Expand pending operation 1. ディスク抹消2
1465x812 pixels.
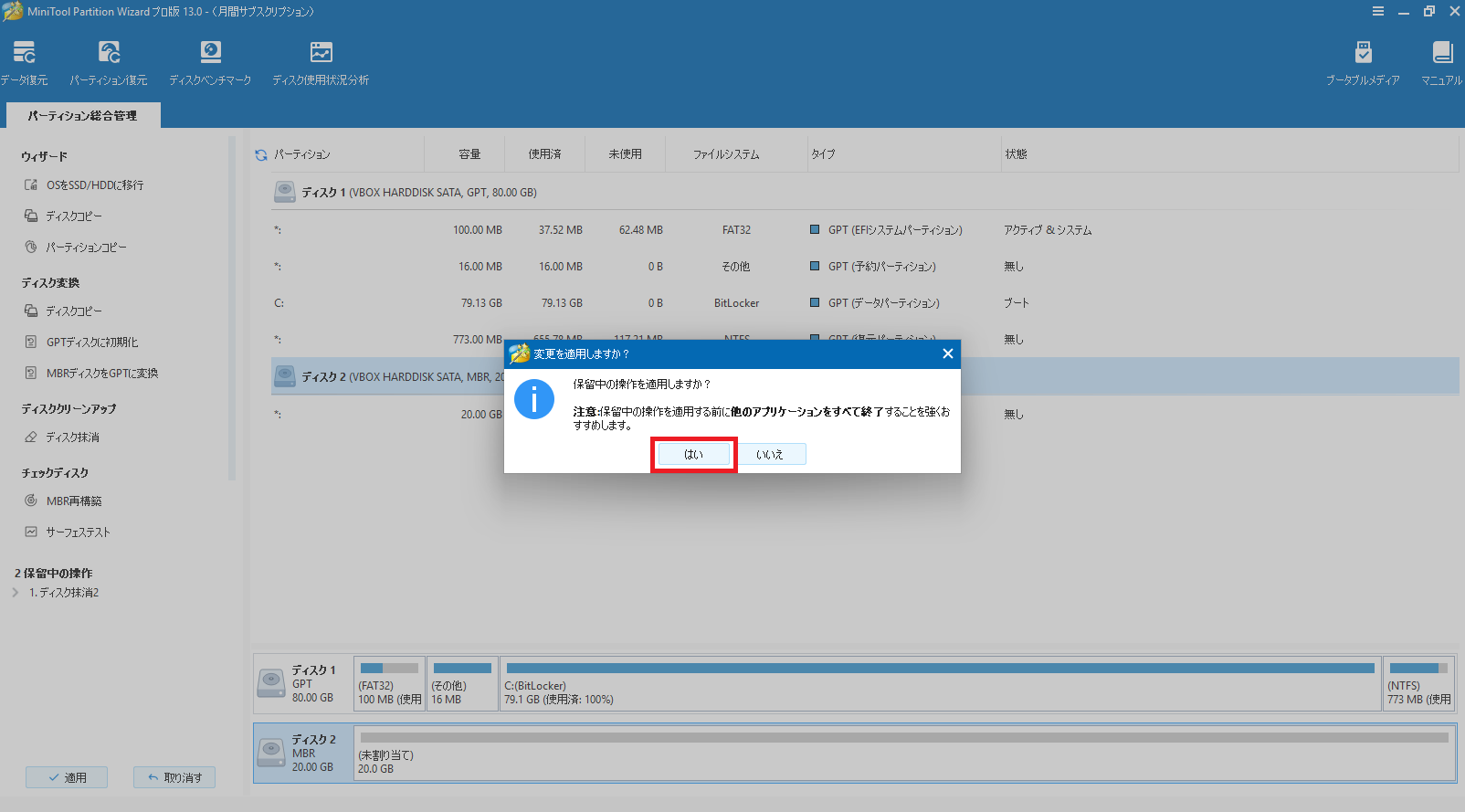coord(16,593)
